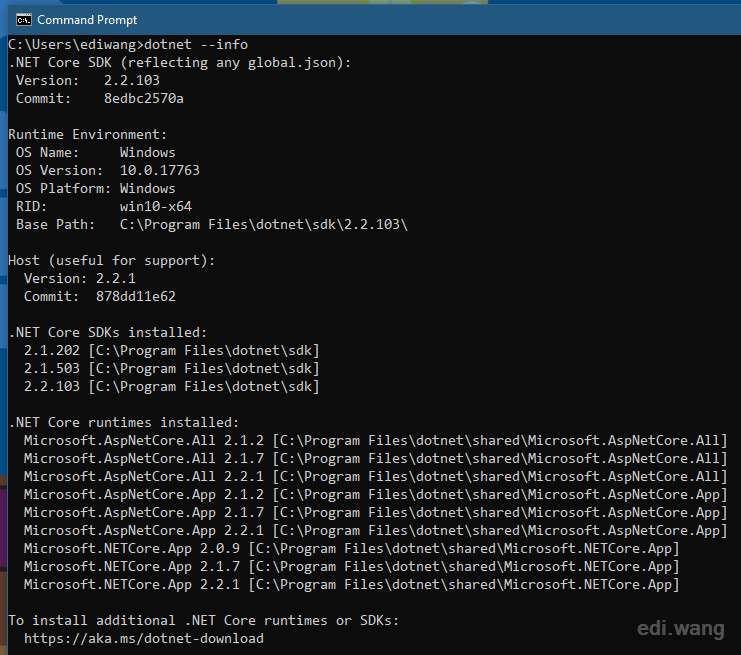Image resolution: width=741 pixels, height=655 pixels.
Task: Click Microsoft.AspNetCore.All 2.1.2 runtime line
Action: click(375, 440)
